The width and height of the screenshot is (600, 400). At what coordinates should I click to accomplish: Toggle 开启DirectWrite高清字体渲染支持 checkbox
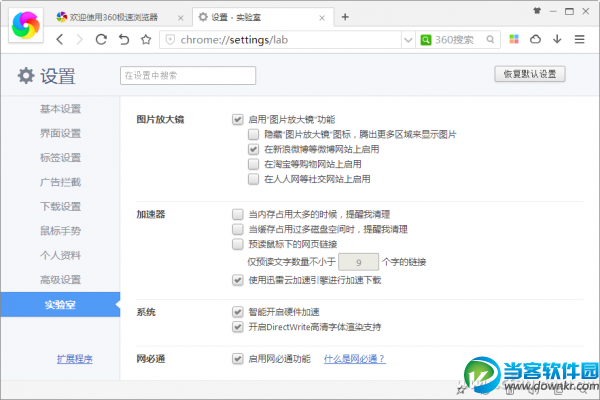(x=238, y=327)
